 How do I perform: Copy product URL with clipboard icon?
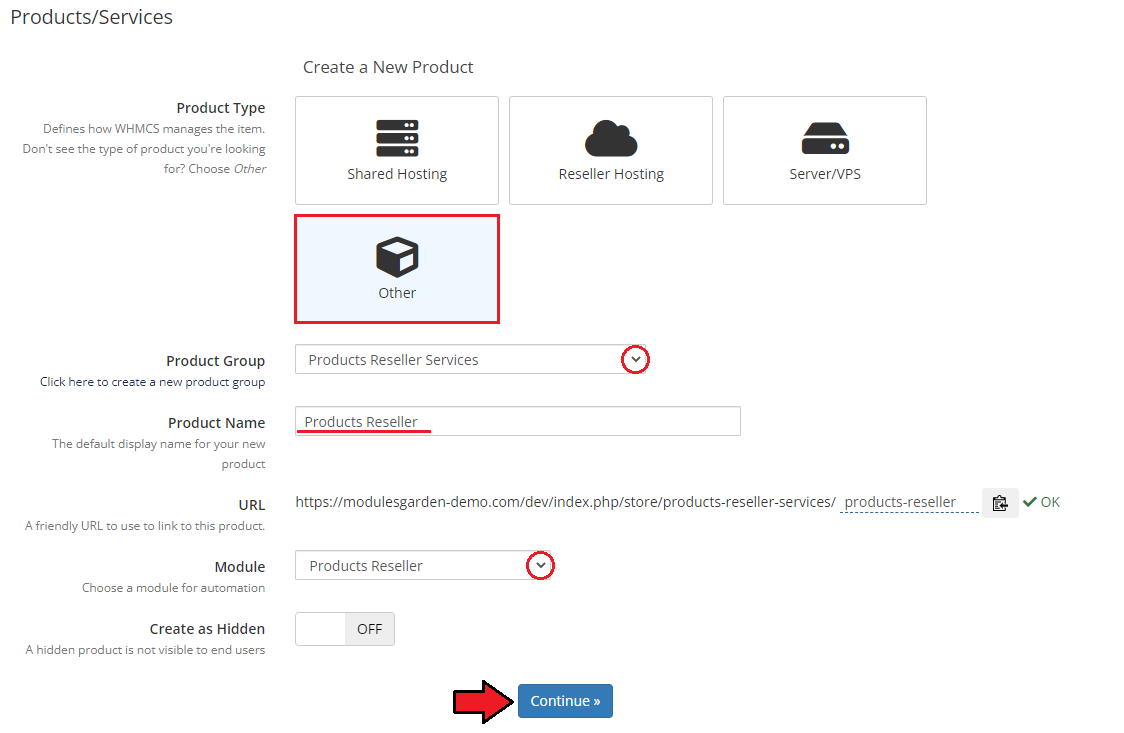tap(1000, 502)
